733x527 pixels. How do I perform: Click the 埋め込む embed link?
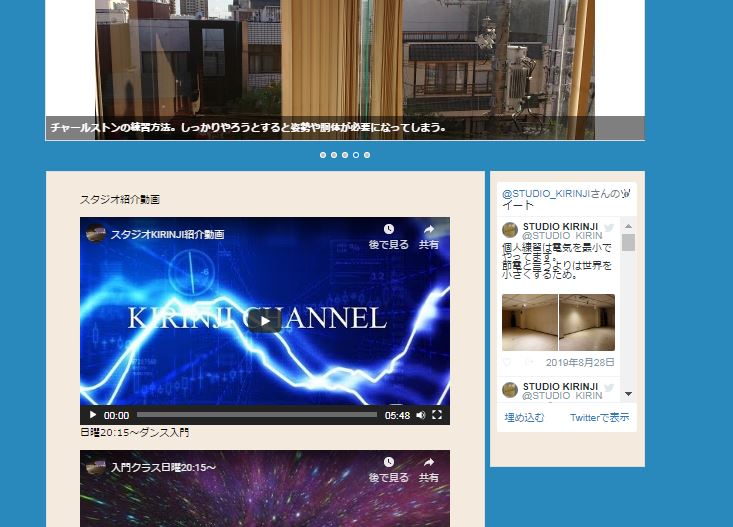524,417
